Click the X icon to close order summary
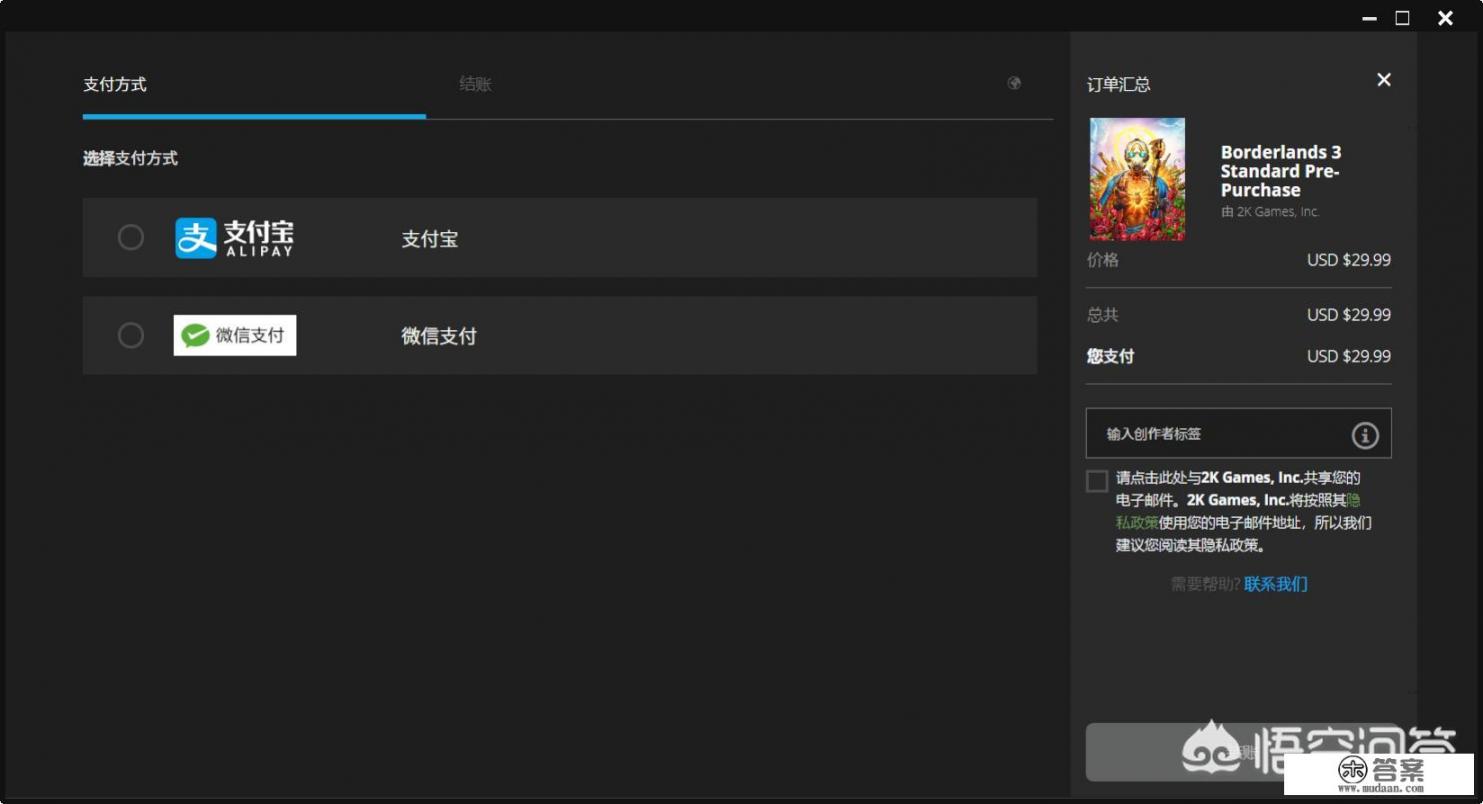Screen dimensions: 1483x804 click(x=1383, y=79)
